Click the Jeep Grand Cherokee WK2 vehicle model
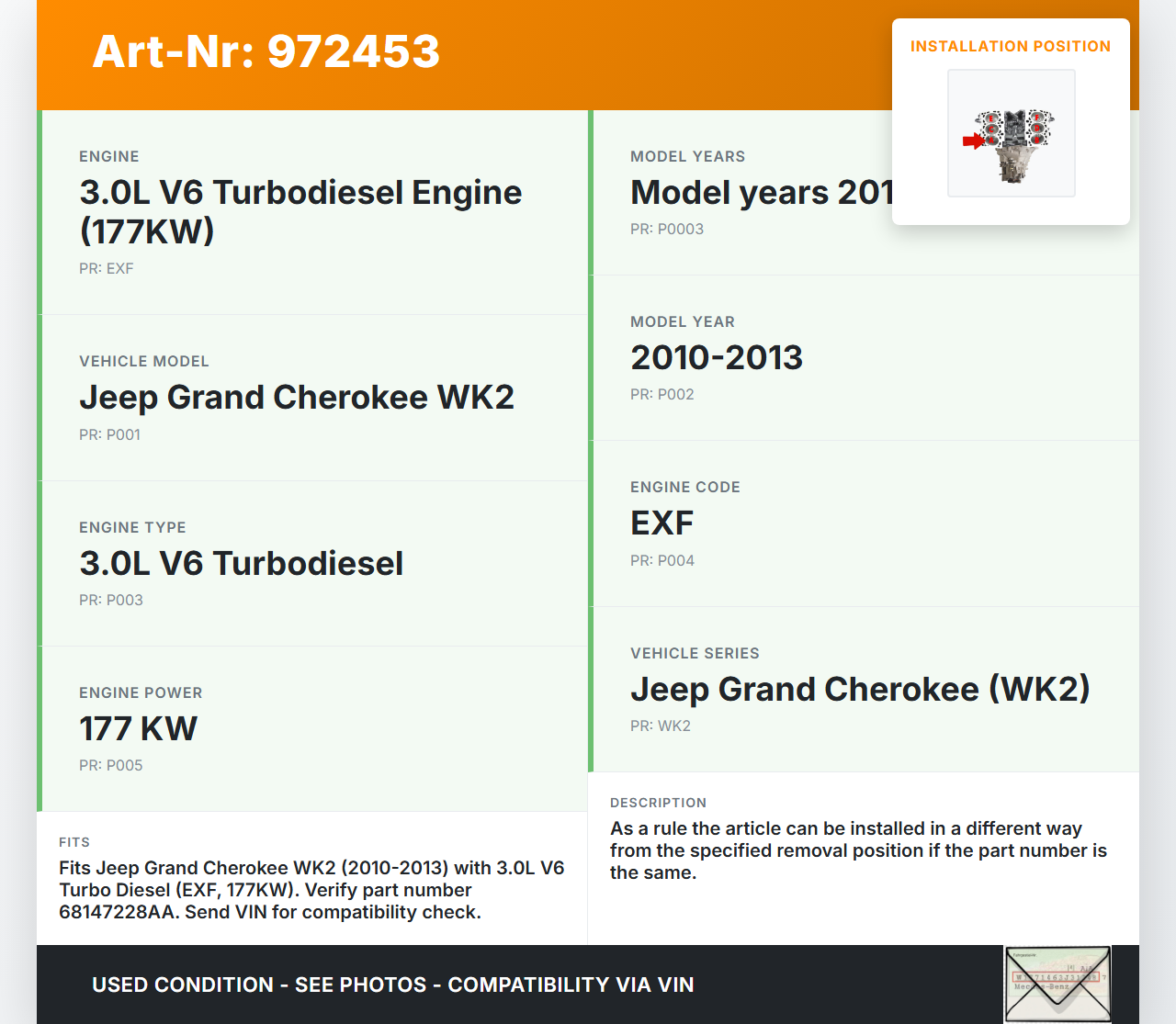This screenshot has height=1024, width=1176. (296, 397)
